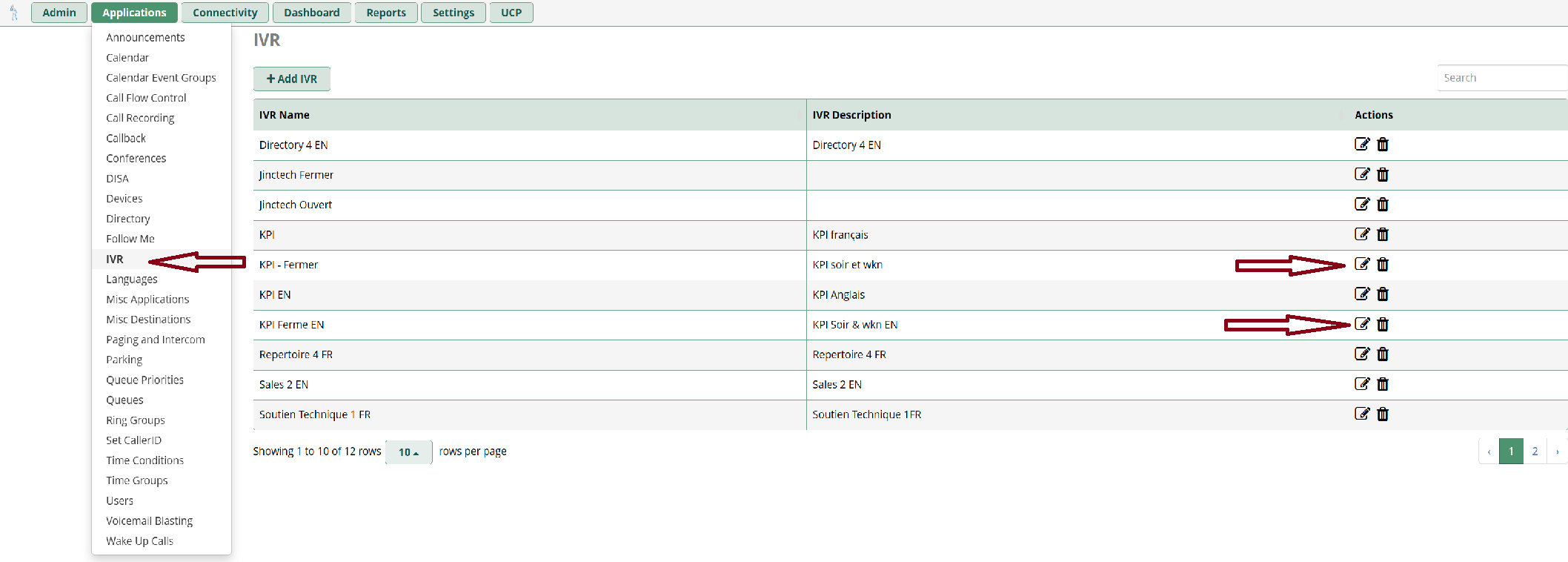This screenshot has height=562, width=1568.
Task: Open Misc Destinations menu entry
Action: pos(148,320)
